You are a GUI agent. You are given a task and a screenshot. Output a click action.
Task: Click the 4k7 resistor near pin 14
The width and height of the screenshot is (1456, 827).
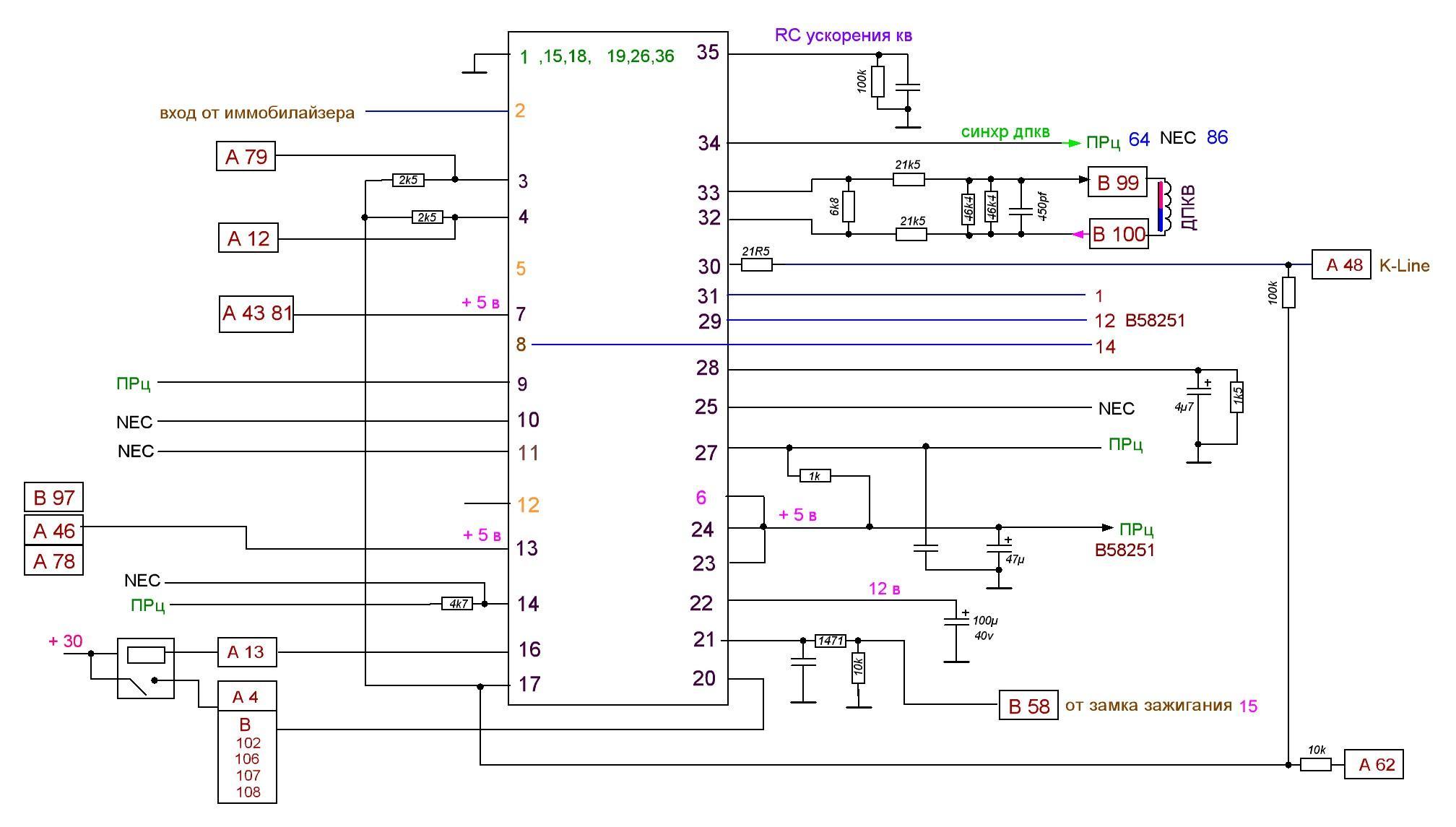coord(457,604)
